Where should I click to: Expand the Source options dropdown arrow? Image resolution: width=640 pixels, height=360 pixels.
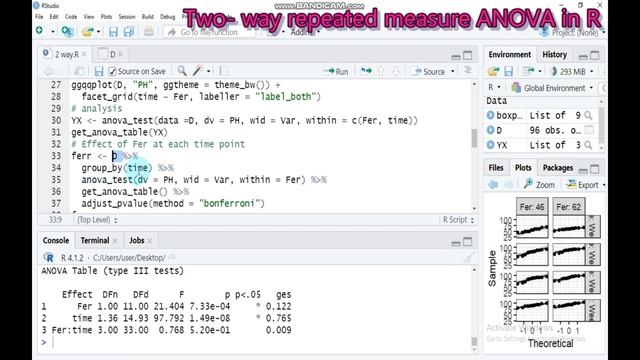(453, 72)
